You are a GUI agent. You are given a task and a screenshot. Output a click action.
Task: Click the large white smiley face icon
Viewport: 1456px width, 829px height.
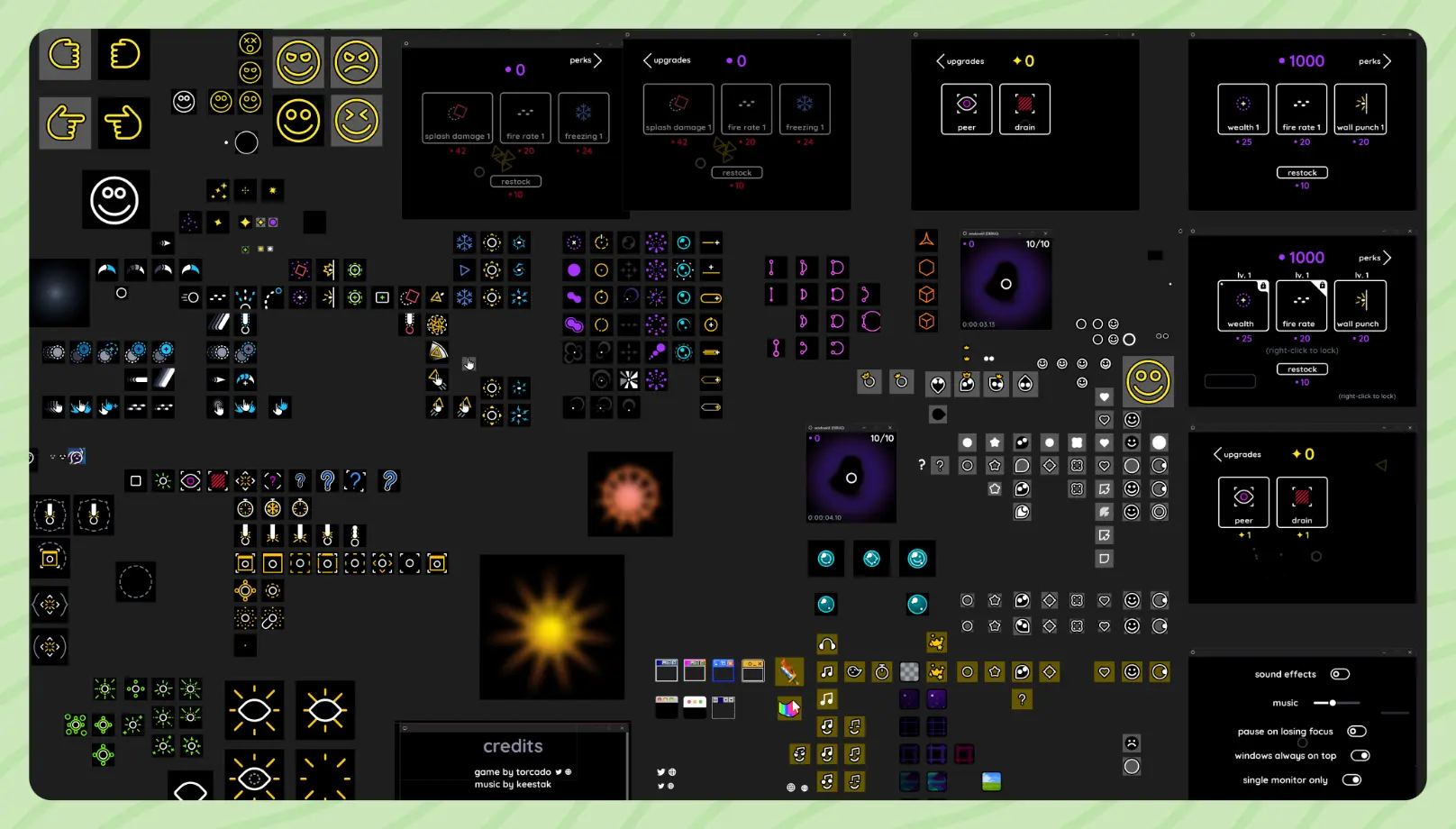(x=114, y=200)
